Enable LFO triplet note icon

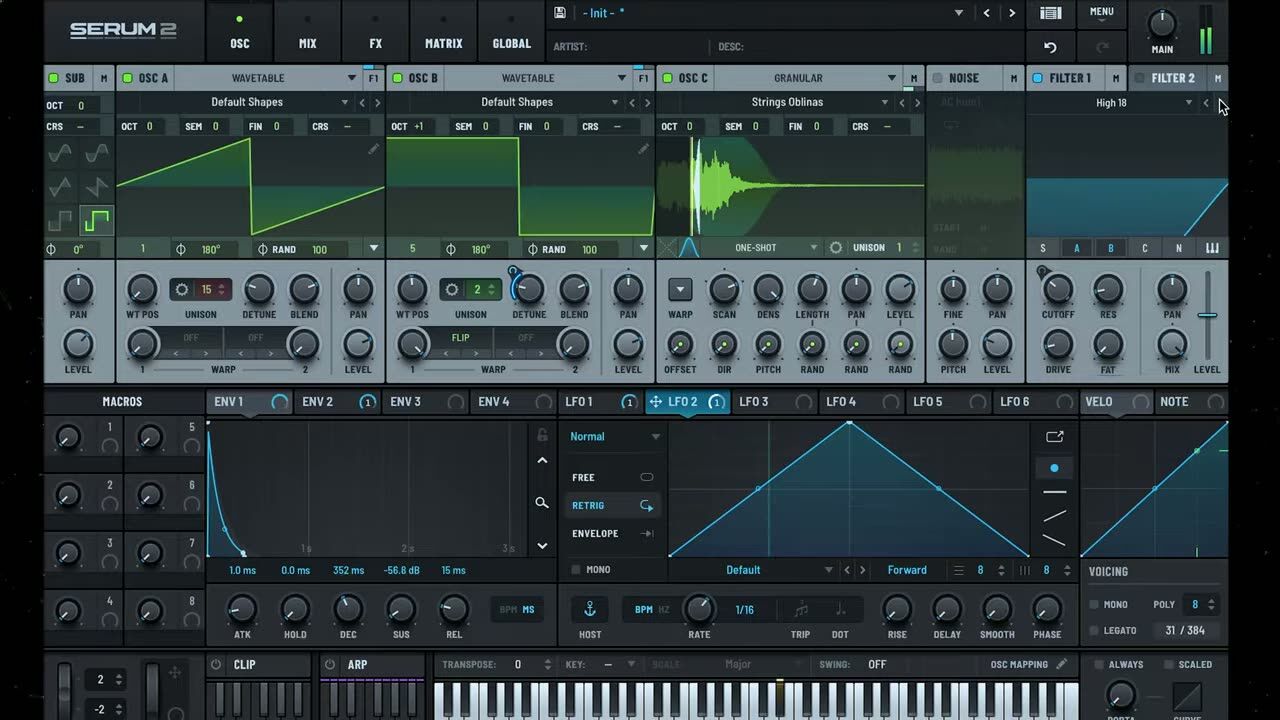[801, 609]
